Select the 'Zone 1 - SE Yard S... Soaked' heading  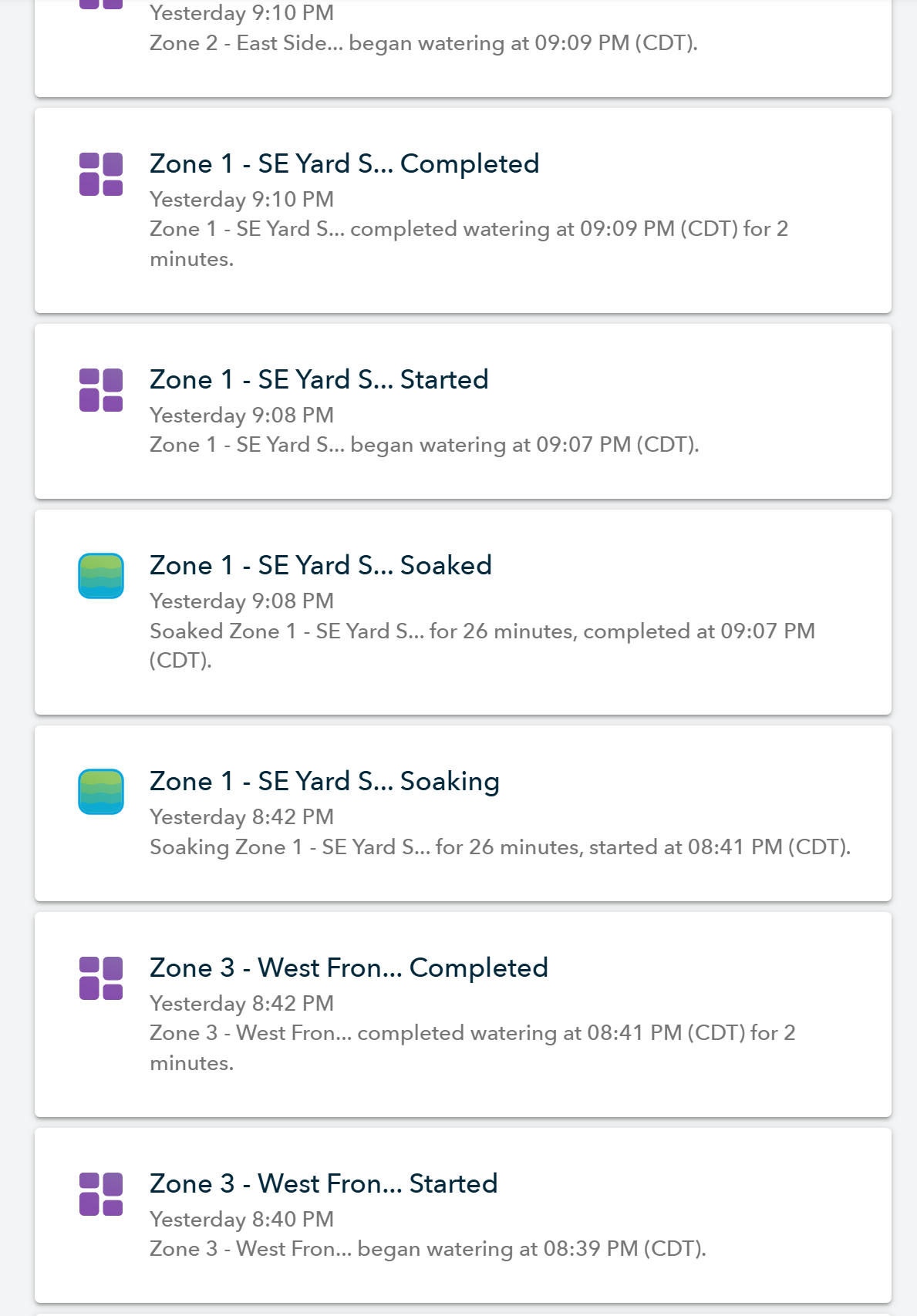pyautogui.click(x=321, y=565)
